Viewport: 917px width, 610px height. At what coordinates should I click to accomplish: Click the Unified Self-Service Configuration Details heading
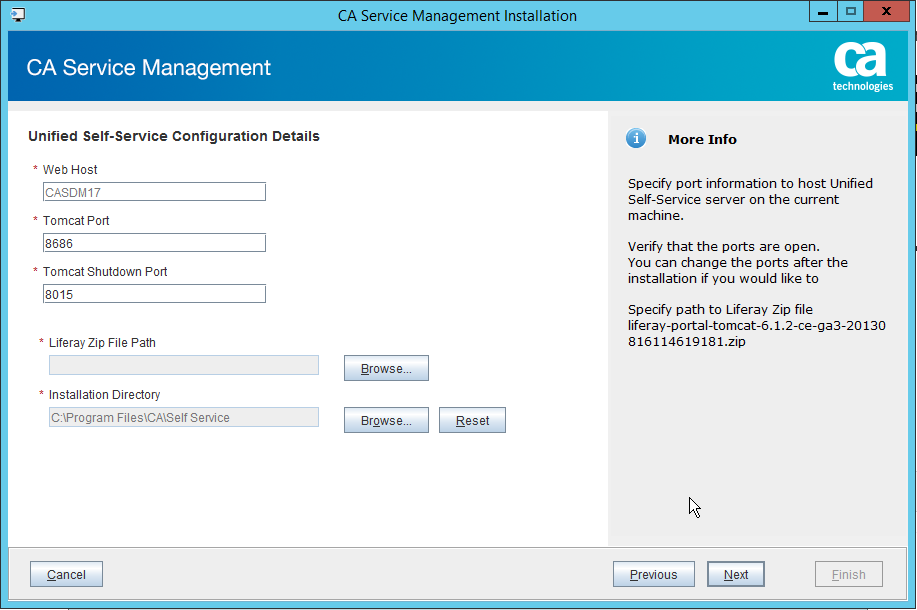[173, 136]
